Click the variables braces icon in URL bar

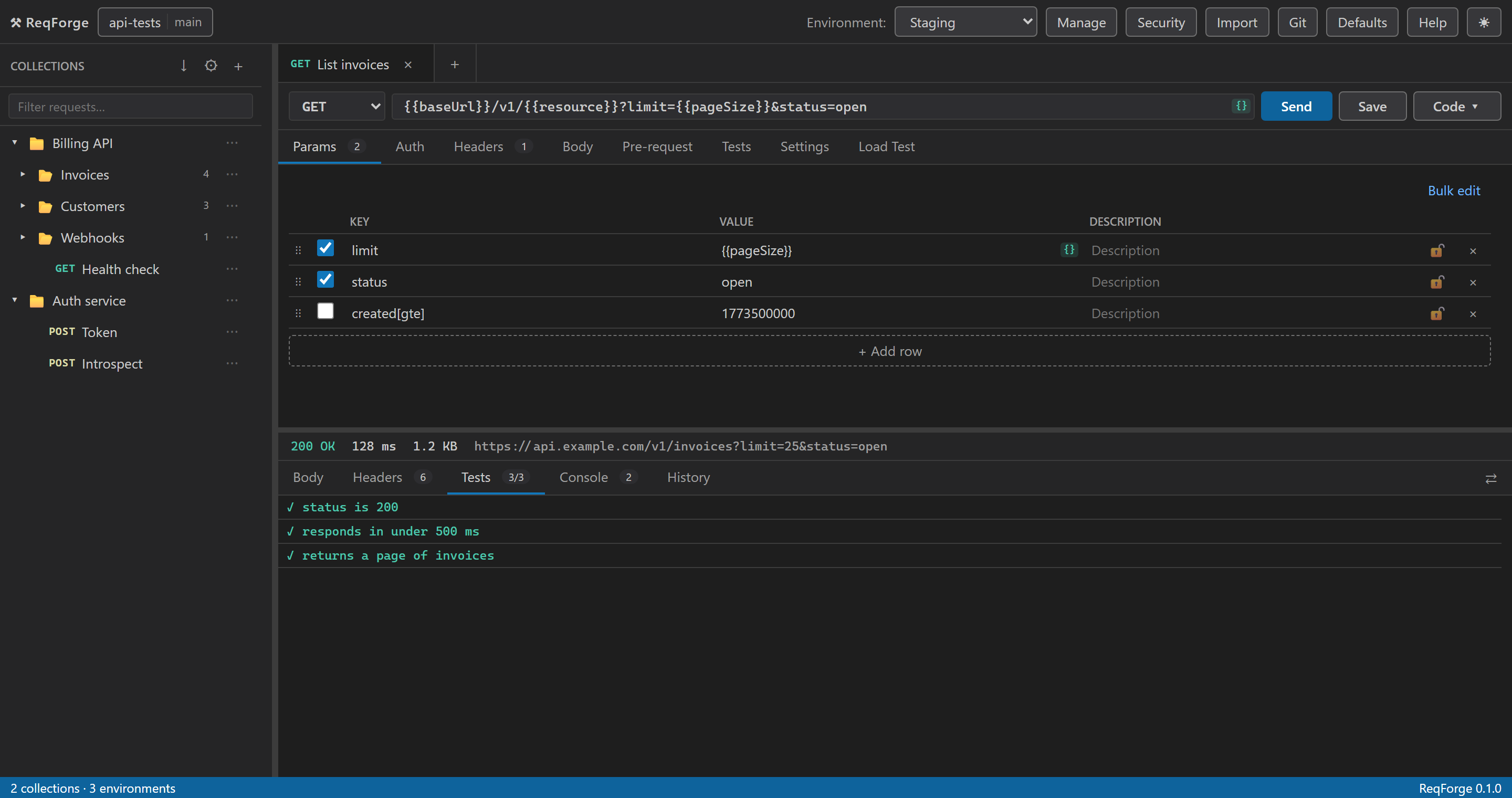(1241, 106)
